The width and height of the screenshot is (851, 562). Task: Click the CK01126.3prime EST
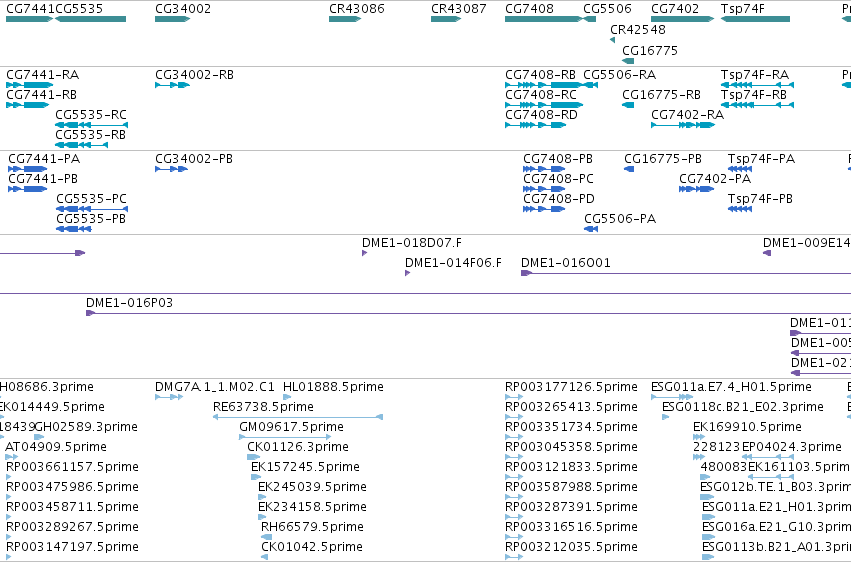point(253,457)
